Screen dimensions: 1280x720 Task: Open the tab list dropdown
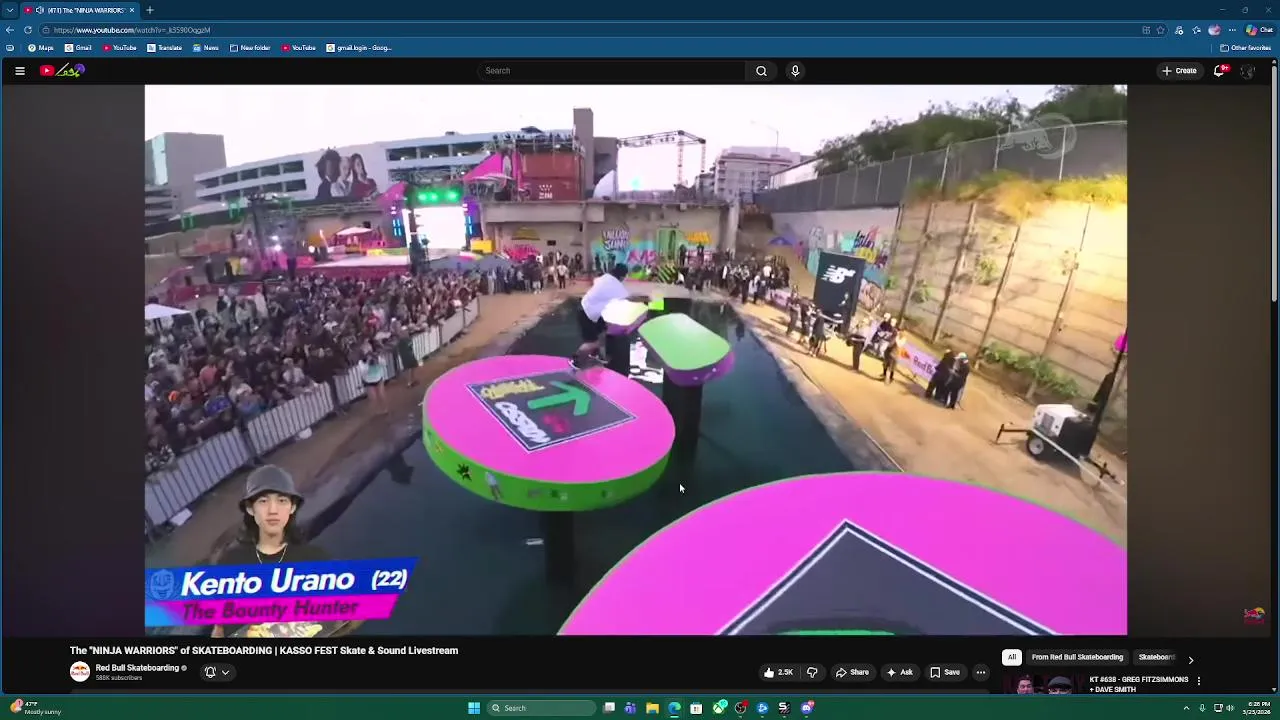click(x=9, y=10)
